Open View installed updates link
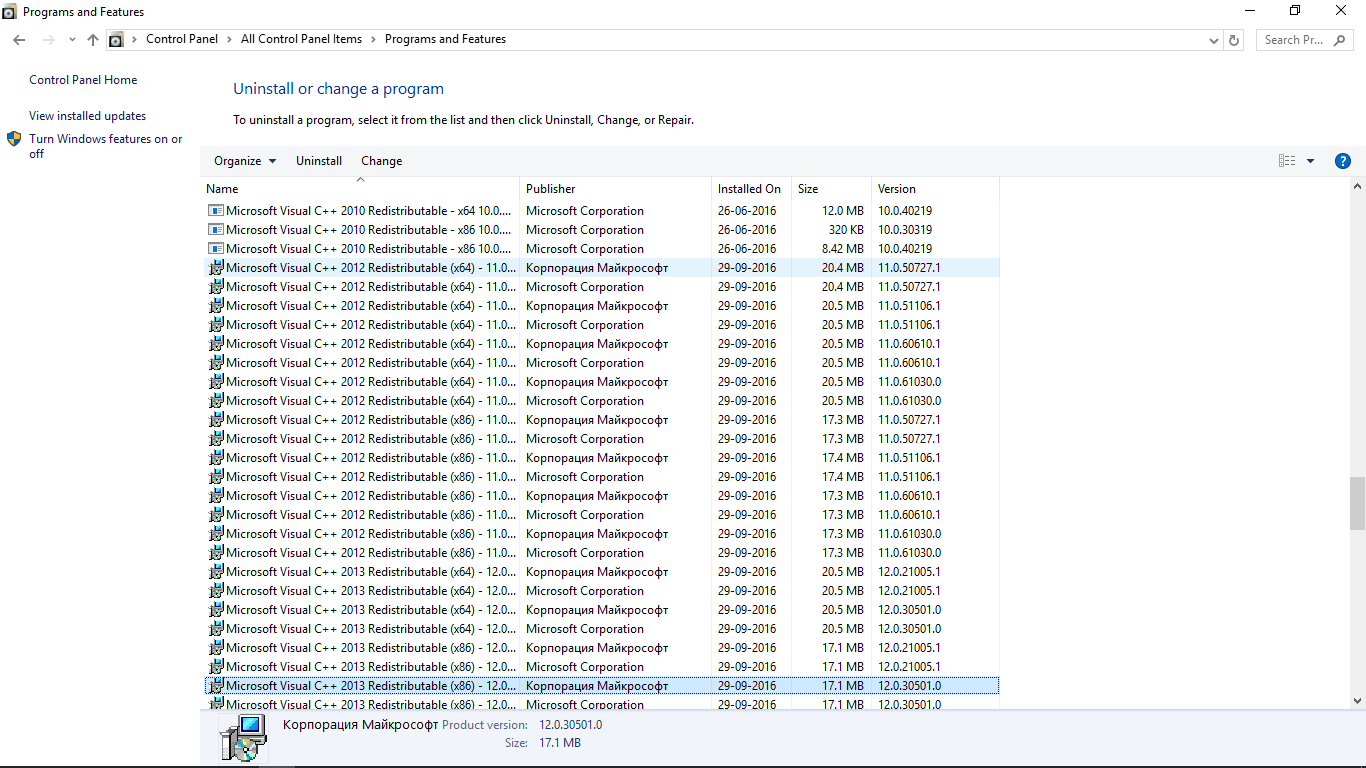The width and height of the screenshot is (1366, 768). 88,116
